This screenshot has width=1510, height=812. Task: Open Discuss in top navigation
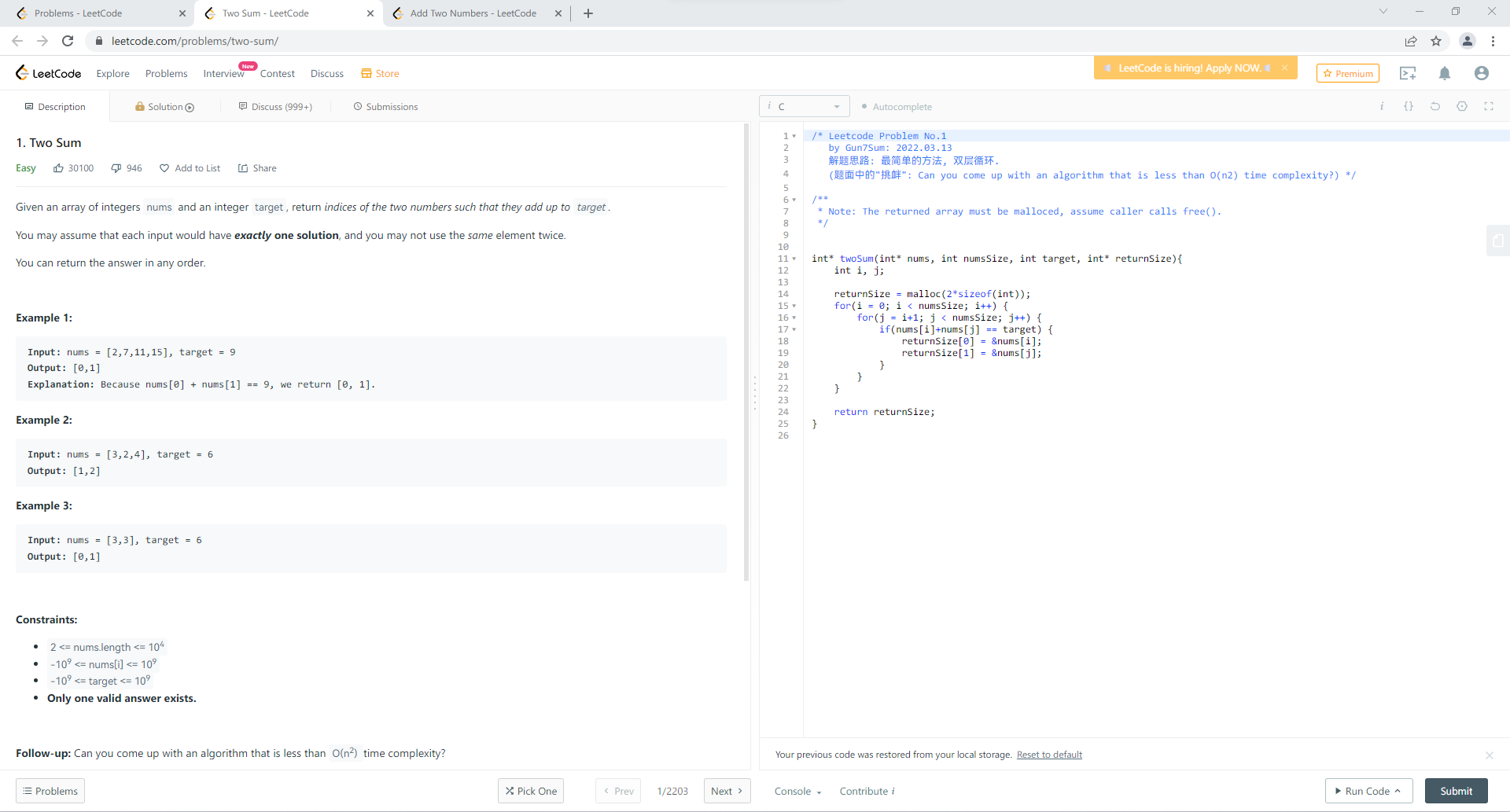(327, 74)
